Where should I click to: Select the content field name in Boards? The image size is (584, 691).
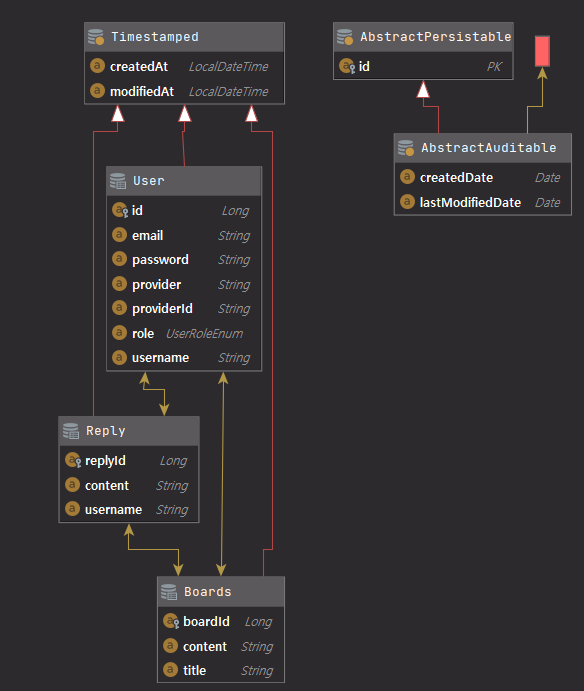(x=205, y=647)
